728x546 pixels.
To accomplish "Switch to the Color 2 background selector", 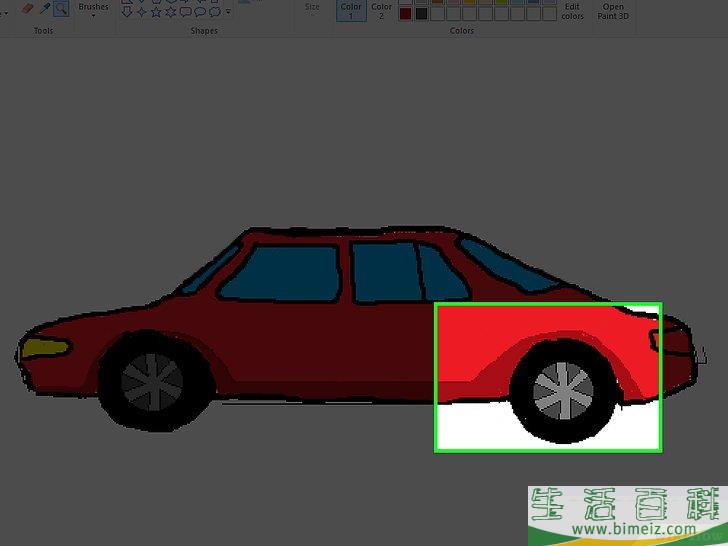I will click(x=381, y=10).
